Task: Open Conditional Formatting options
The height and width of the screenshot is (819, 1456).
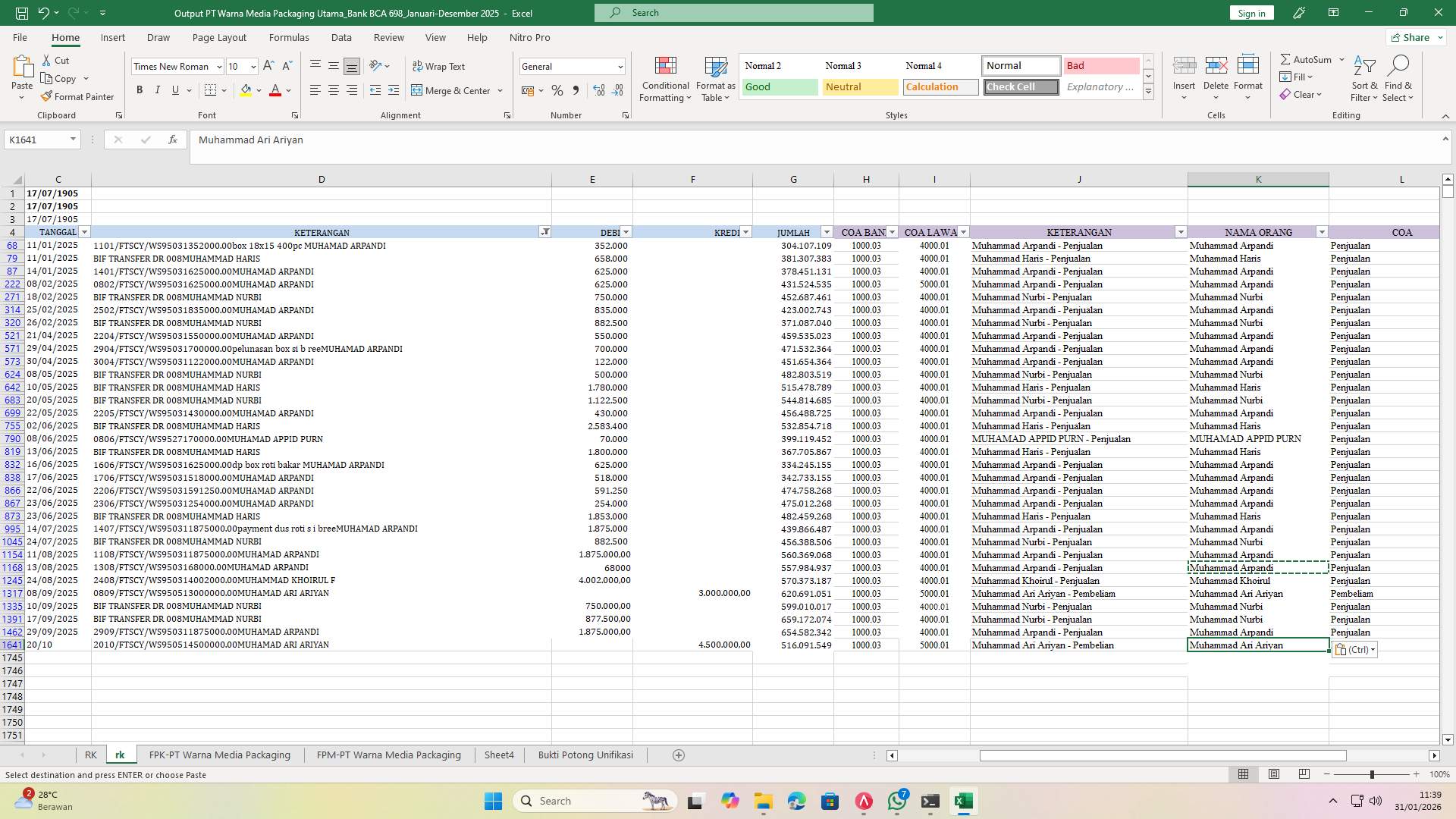Action: tap(665, 78)
